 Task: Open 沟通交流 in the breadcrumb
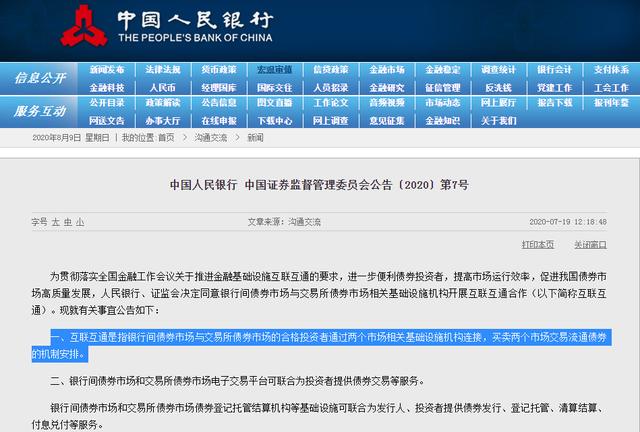(x=211, y=138)
